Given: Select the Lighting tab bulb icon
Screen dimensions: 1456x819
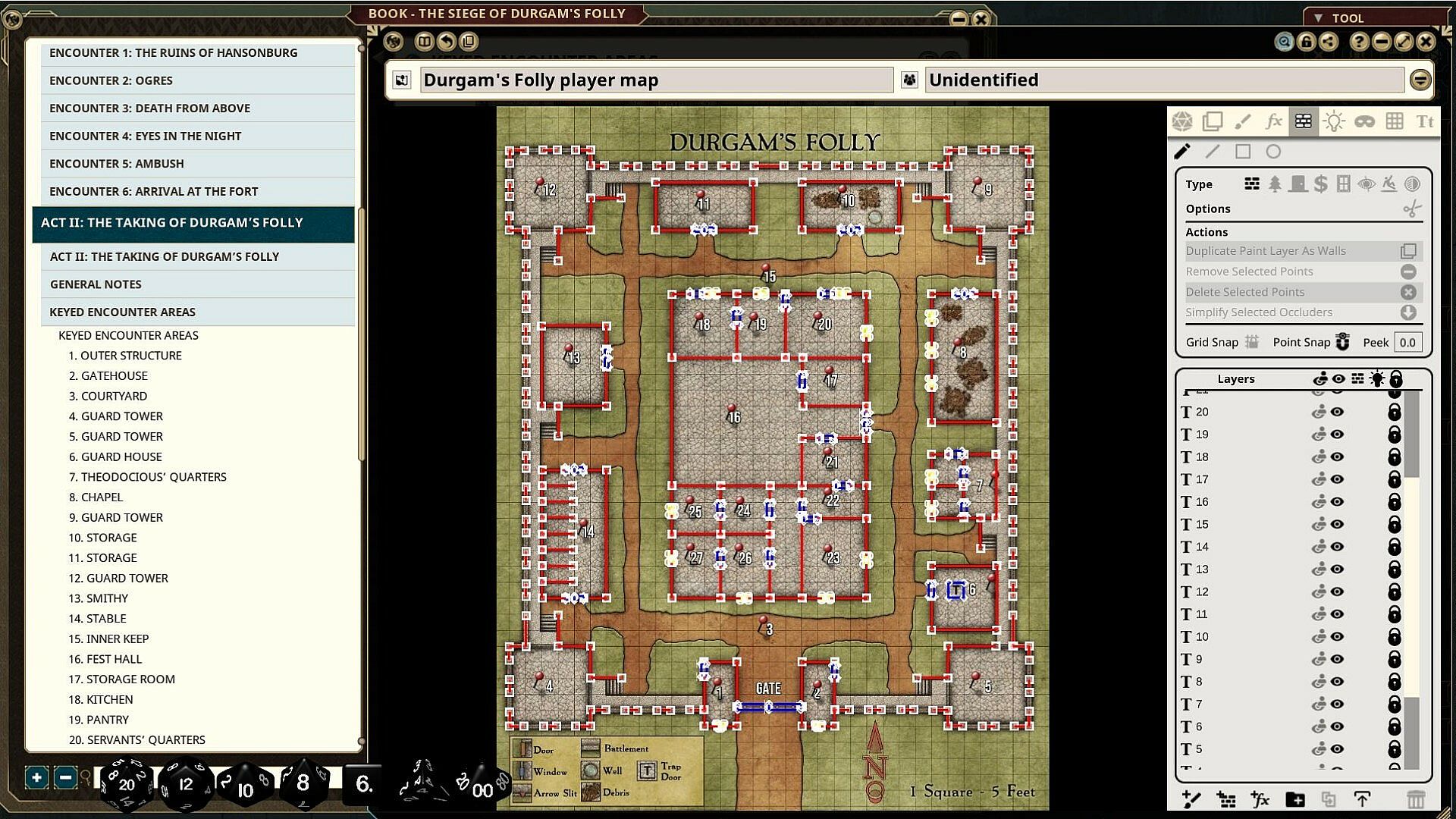Looking at the screenshot, I should click(1333, 122).
